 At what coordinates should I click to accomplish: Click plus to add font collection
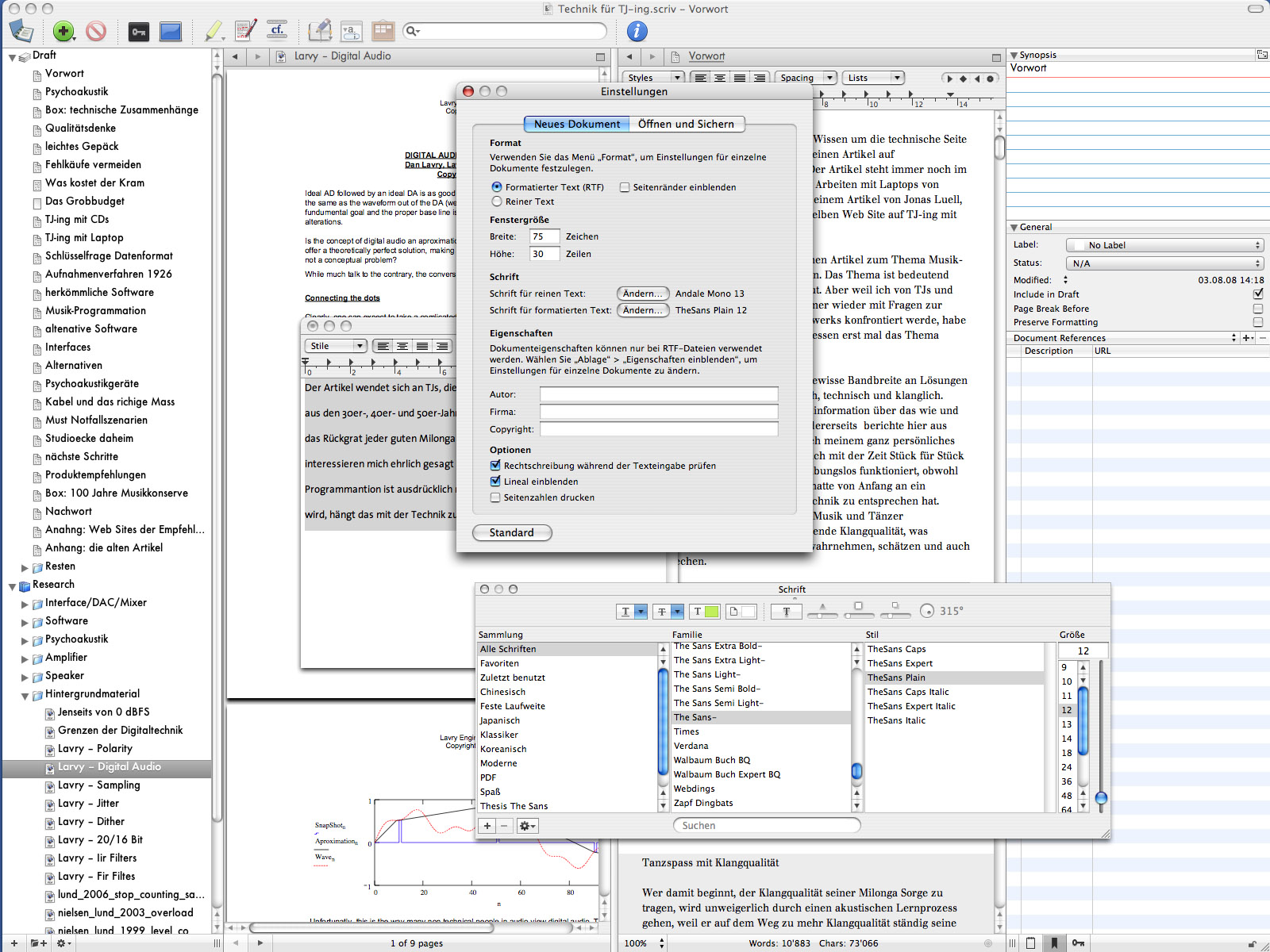pyautogui.click(x=487, y=826)
